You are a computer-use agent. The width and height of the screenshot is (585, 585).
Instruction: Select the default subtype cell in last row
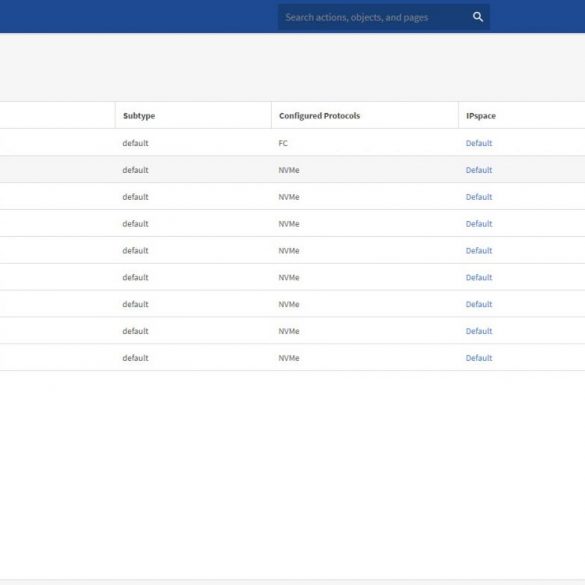[135, 358]
